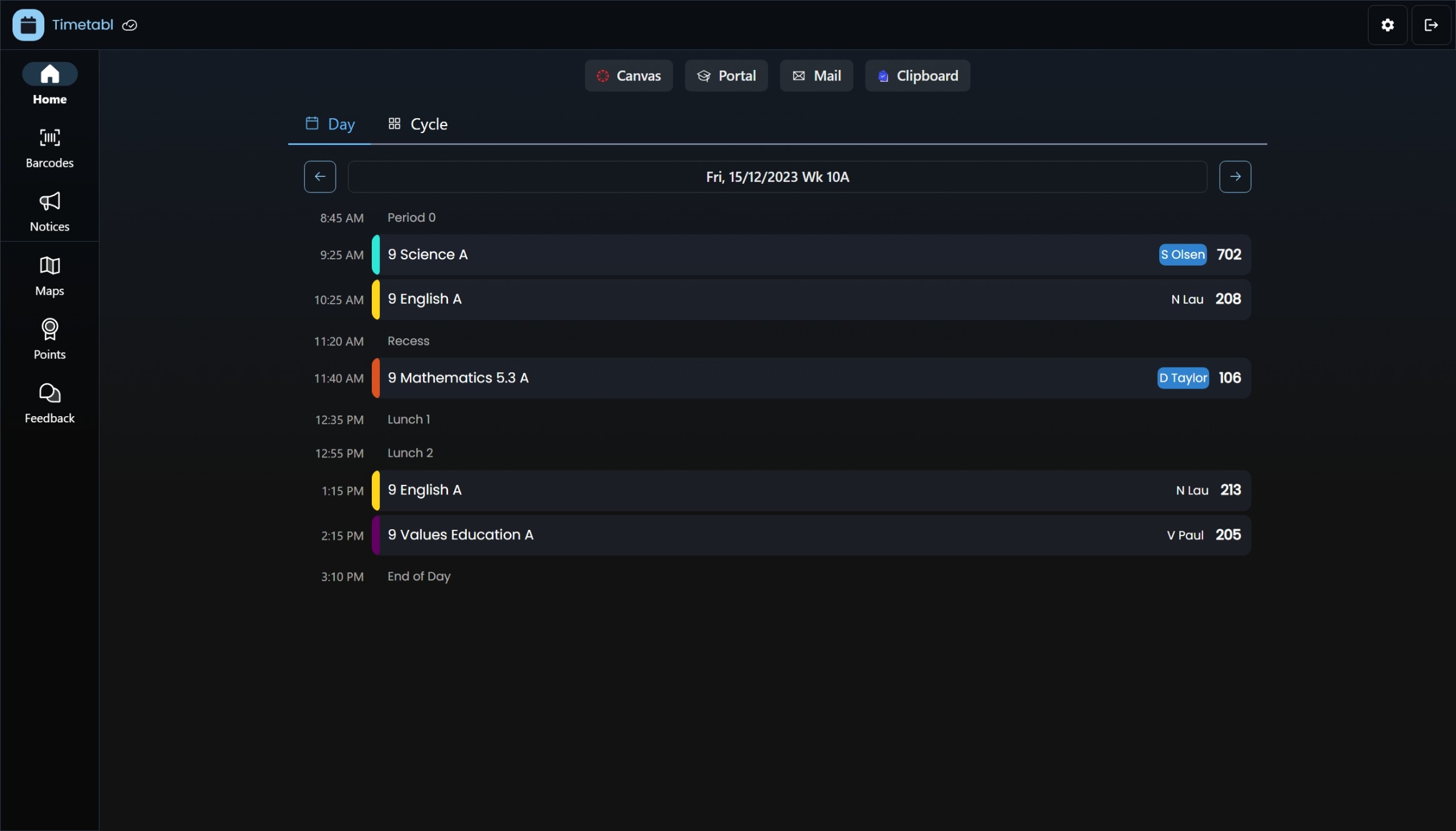Open the Points section
Screen dimensions: 1456x831
[x=49, y=339]
